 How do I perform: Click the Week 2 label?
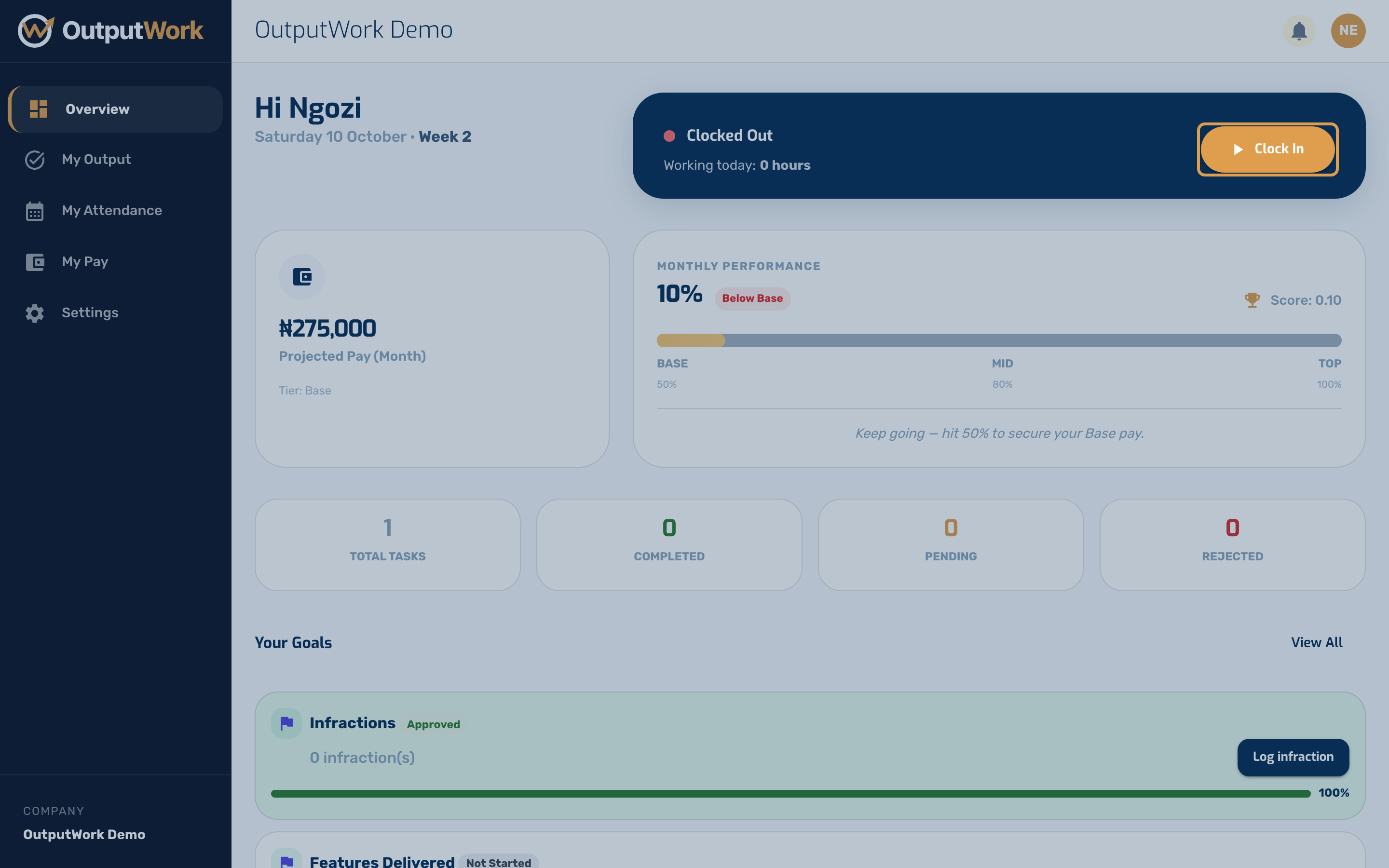click(445, 136)
